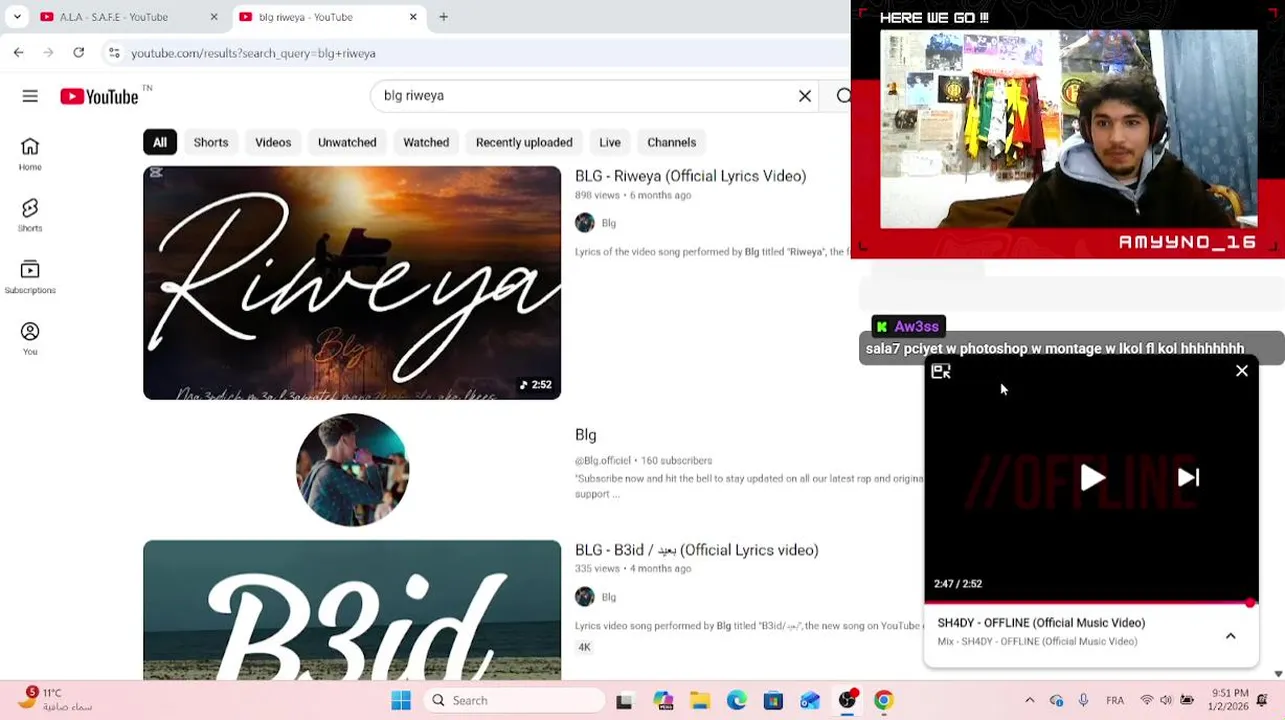Select the All filter chip
This screenshot has height=720, width=1285.
(x=160, y=142)
